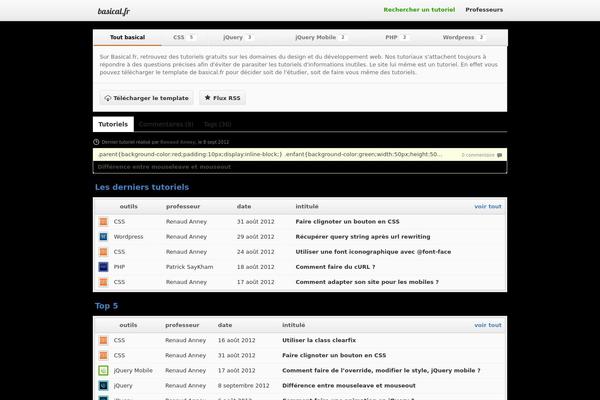Switch to the PHP category tab

[396, 37]
